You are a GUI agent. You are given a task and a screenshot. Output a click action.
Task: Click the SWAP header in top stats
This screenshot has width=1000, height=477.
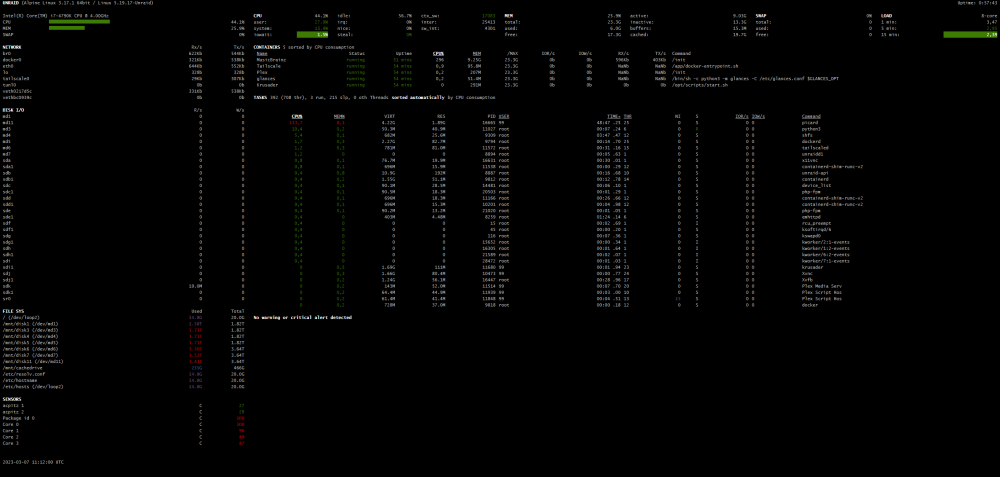click(x=762, y=15)
